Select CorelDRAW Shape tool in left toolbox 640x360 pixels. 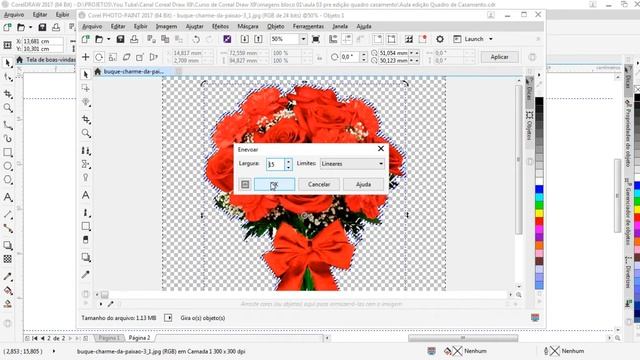coord(7,77)
